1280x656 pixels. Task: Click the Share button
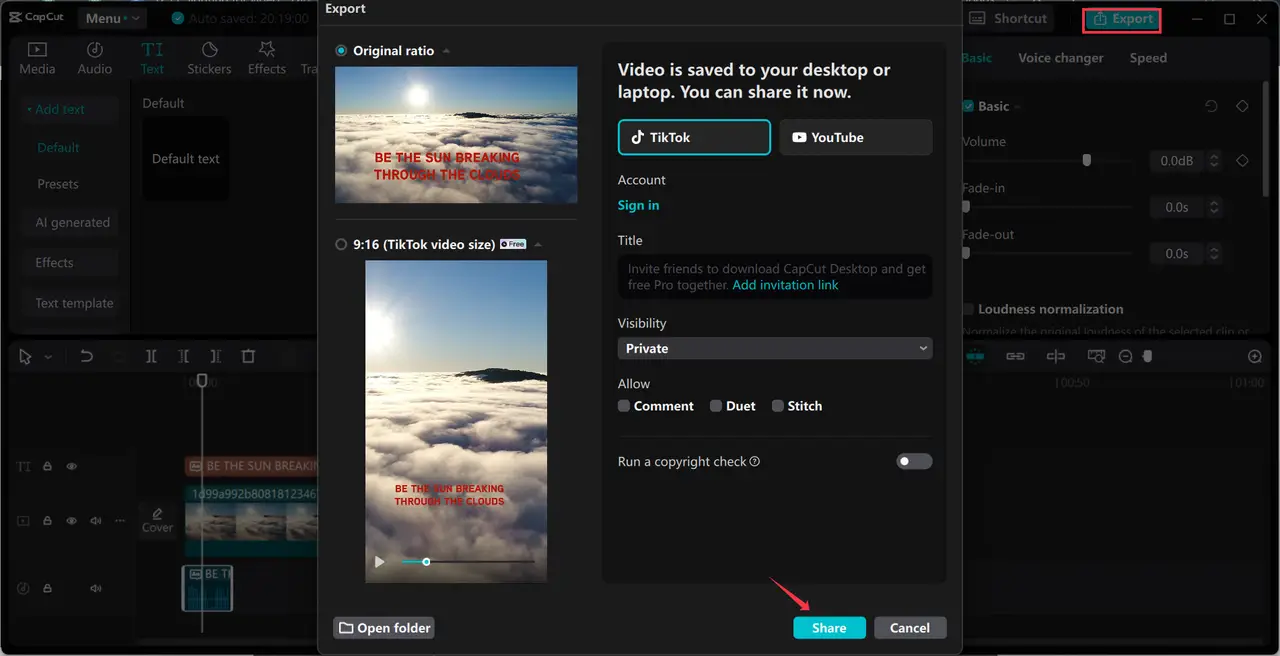click(829, 628)
